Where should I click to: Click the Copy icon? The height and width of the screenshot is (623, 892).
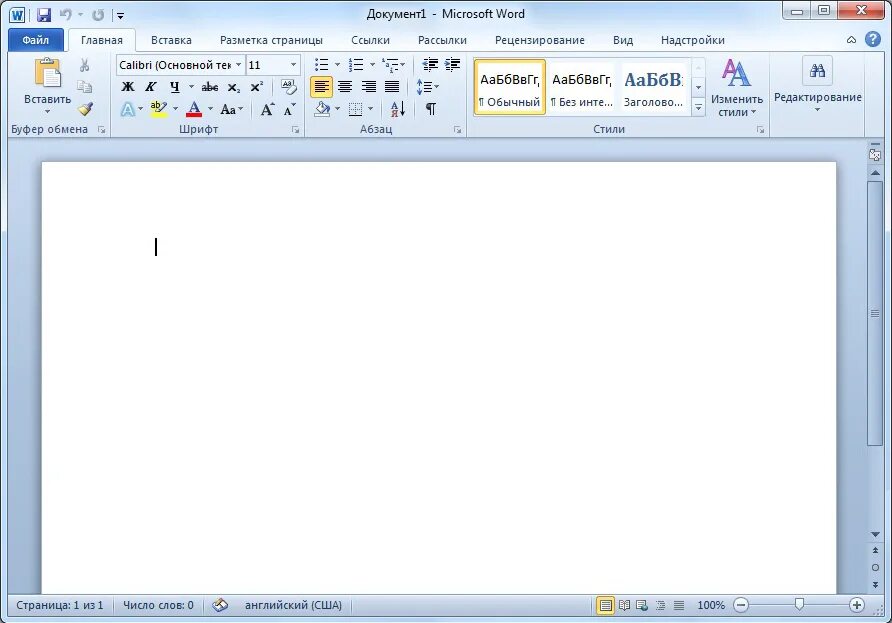(84, 86)
